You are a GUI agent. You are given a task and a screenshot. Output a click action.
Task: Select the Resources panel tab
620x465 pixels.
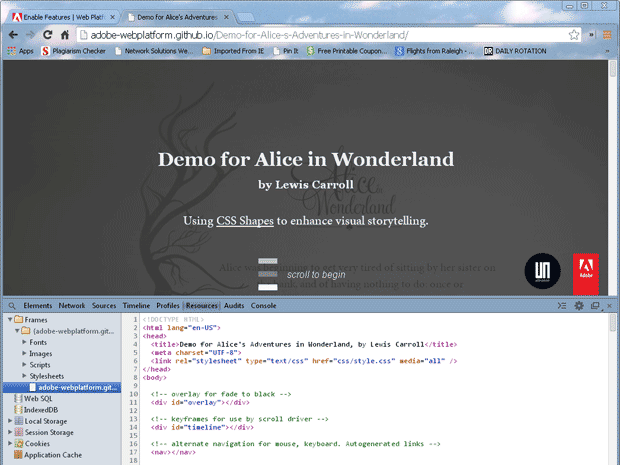point(202,306)
